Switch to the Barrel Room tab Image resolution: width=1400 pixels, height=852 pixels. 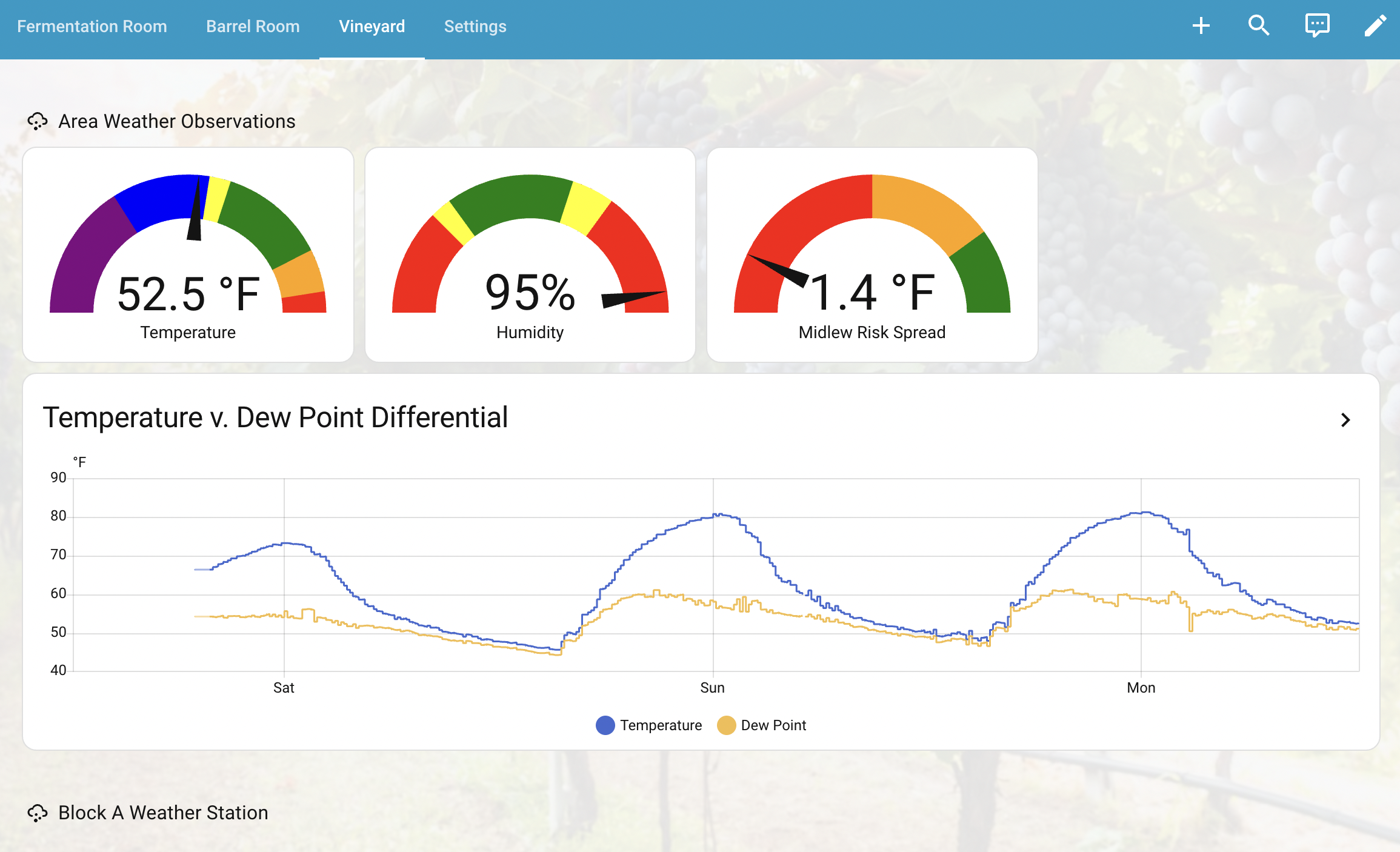[x=253, y=26]
